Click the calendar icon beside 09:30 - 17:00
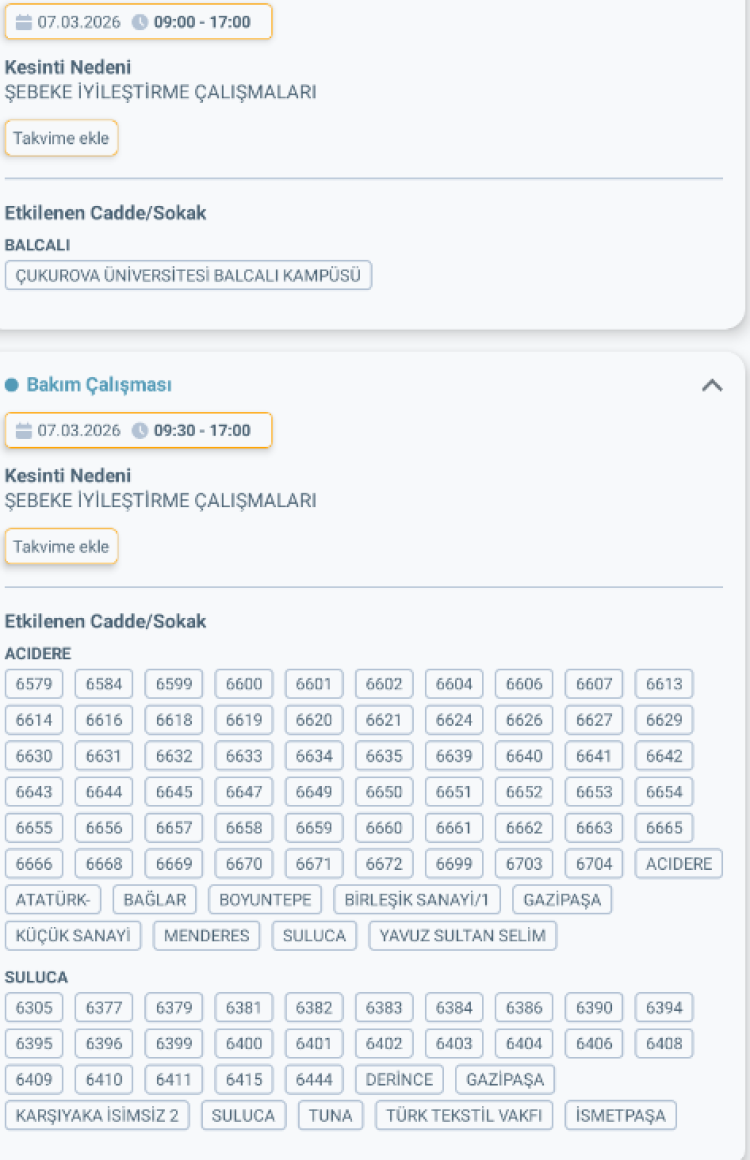This screenshot has width=750, height=1160. (24, 431)
